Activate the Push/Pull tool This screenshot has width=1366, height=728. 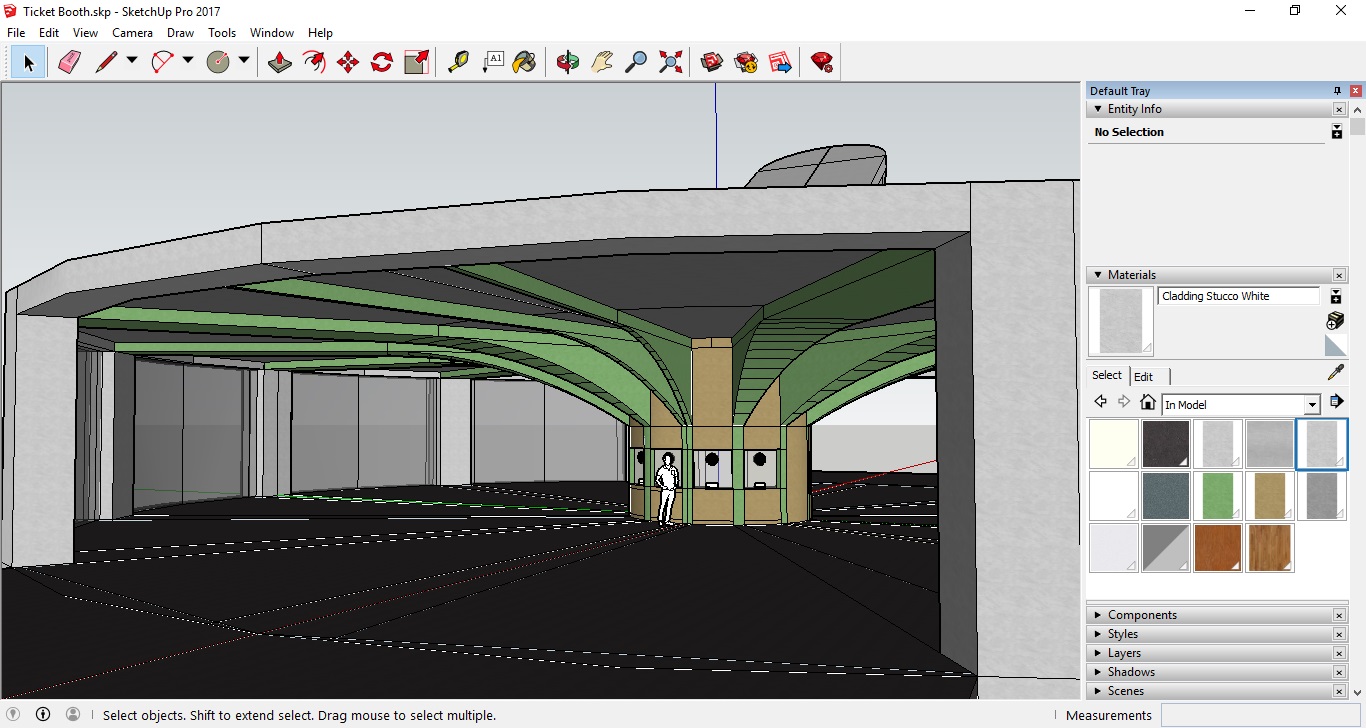(x=280, y=62)
